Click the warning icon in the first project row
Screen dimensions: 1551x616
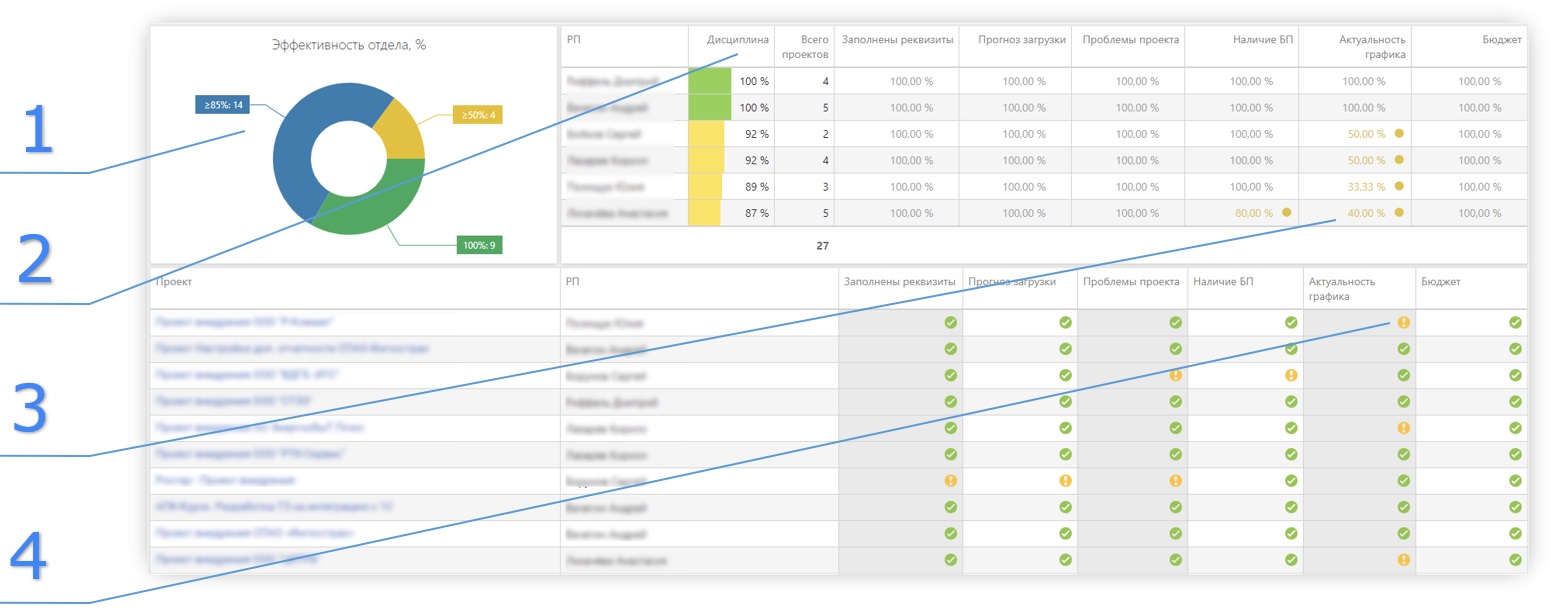pos(1403,322)
